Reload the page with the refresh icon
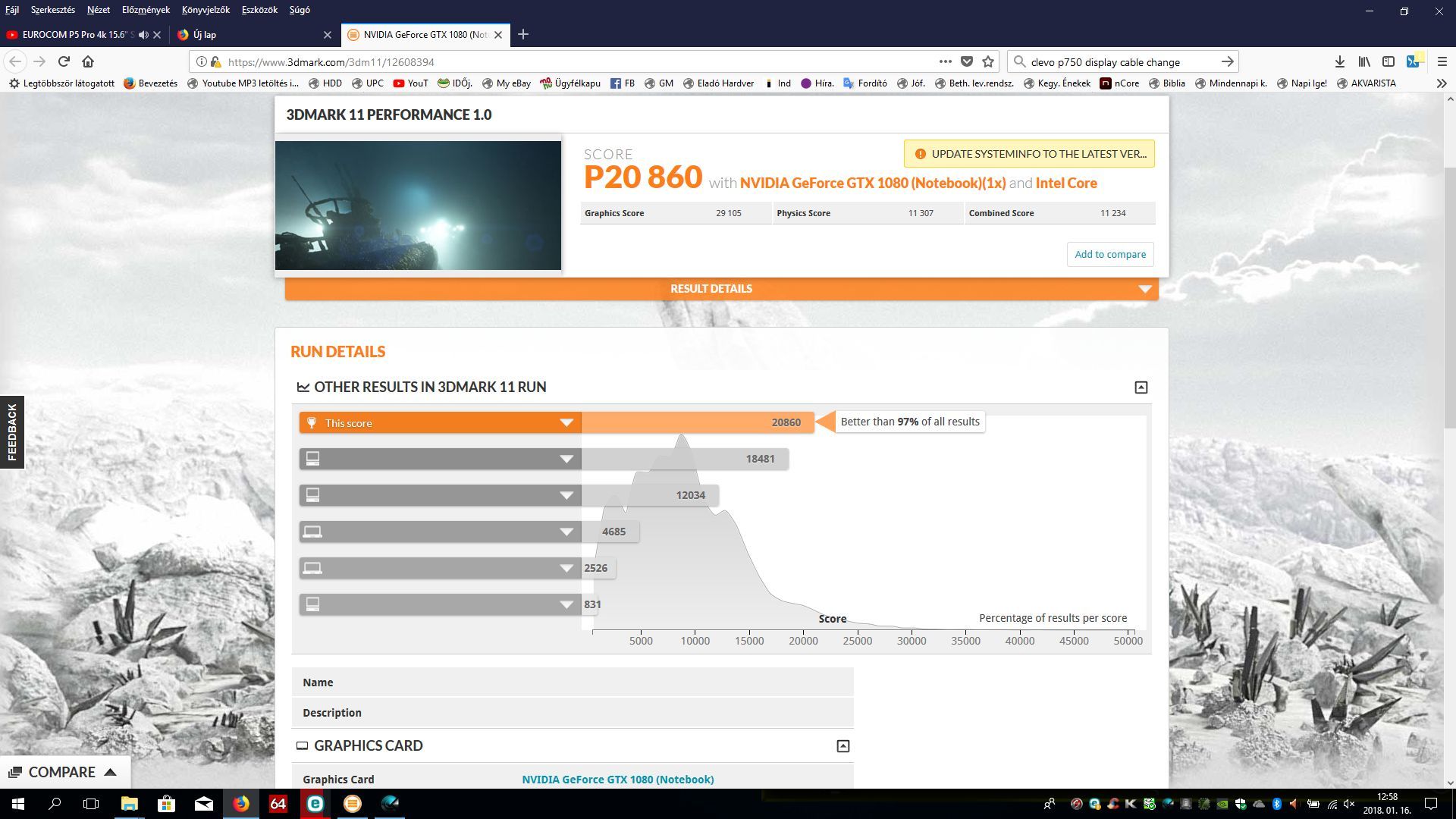 pos(64,61)
